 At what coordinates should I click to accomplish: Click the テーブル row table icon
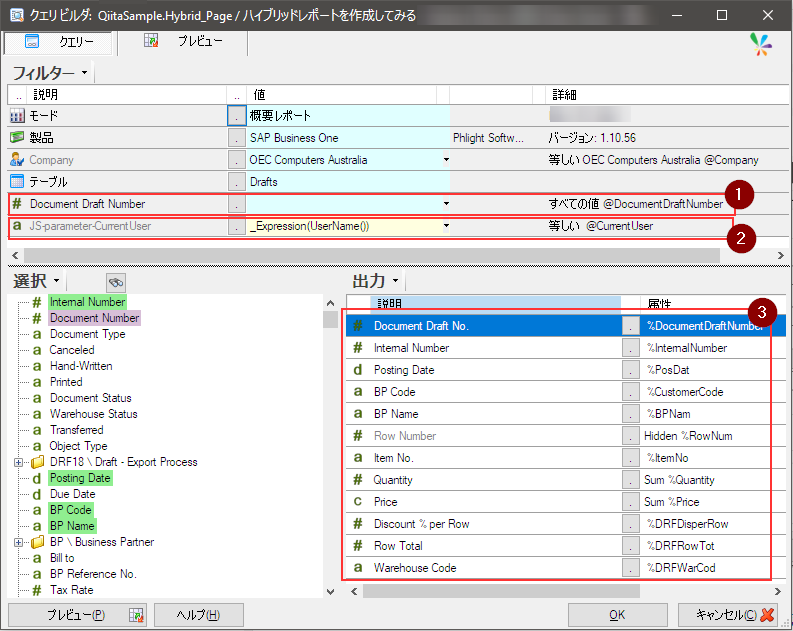[17, 182]
